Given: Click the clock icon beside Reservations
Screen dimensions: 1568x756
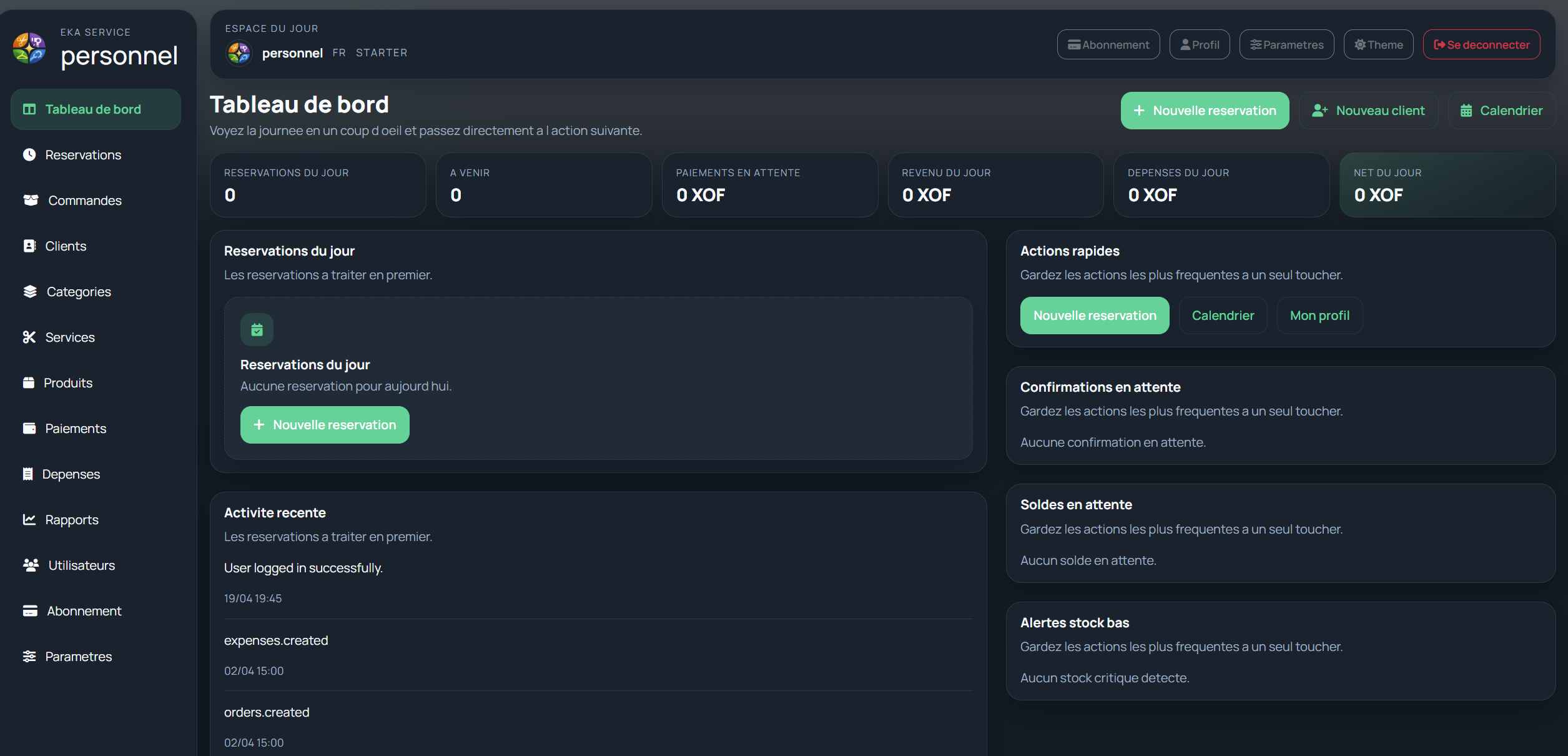Looking at the screenshot, I should click(29, 155).
